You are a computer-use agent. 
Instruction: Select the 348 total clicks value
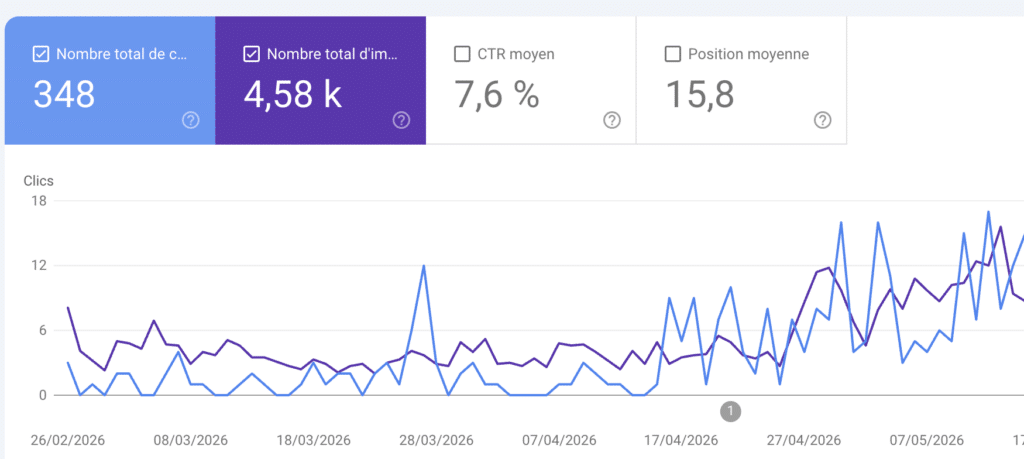click(x=64, y=95)
